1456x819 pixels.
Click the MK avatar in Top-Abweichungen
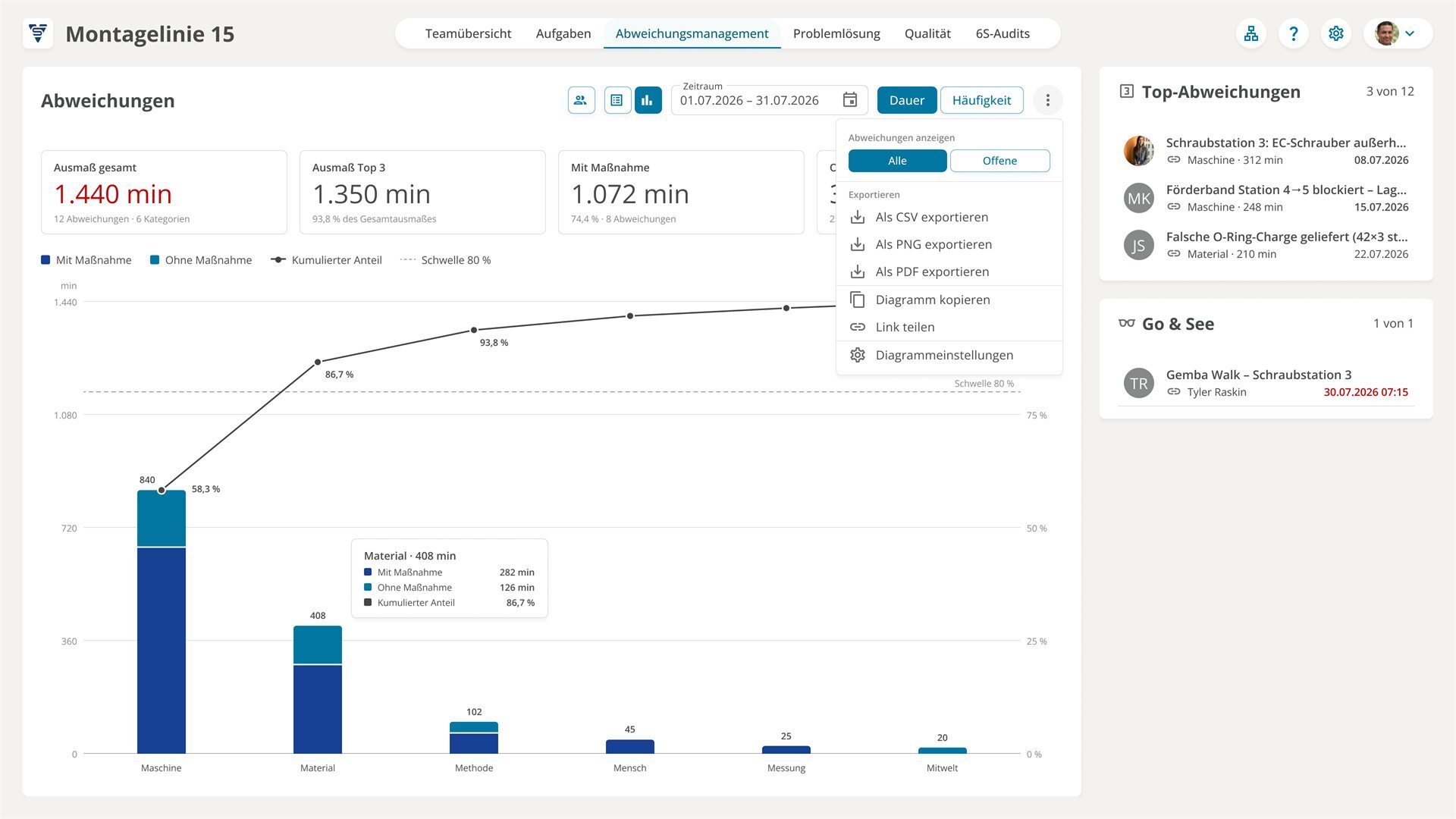1139,199
